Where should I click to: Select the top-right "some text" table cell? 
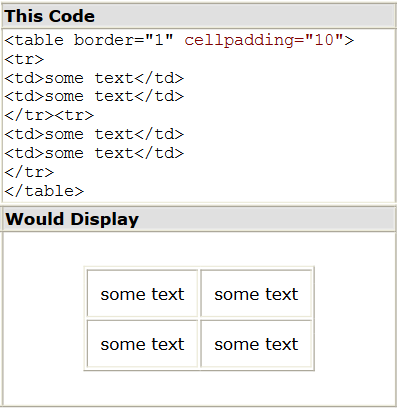point(256,293)
